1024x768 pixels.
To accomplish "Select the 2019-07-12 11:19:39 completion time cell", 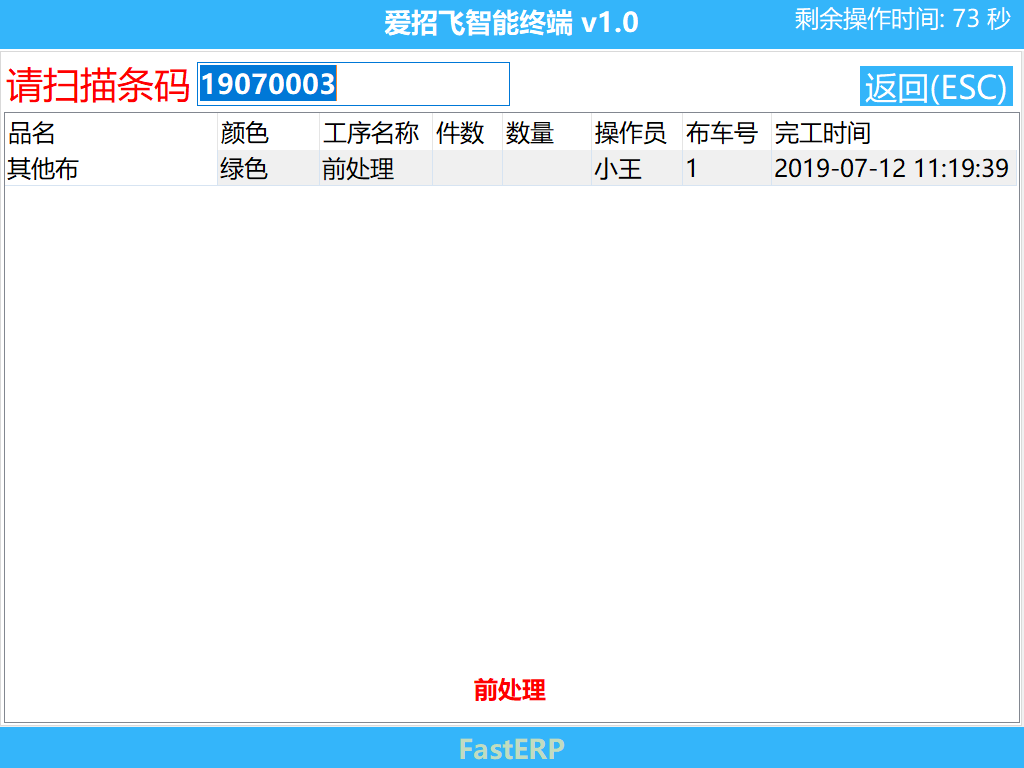I will (894, 168).
